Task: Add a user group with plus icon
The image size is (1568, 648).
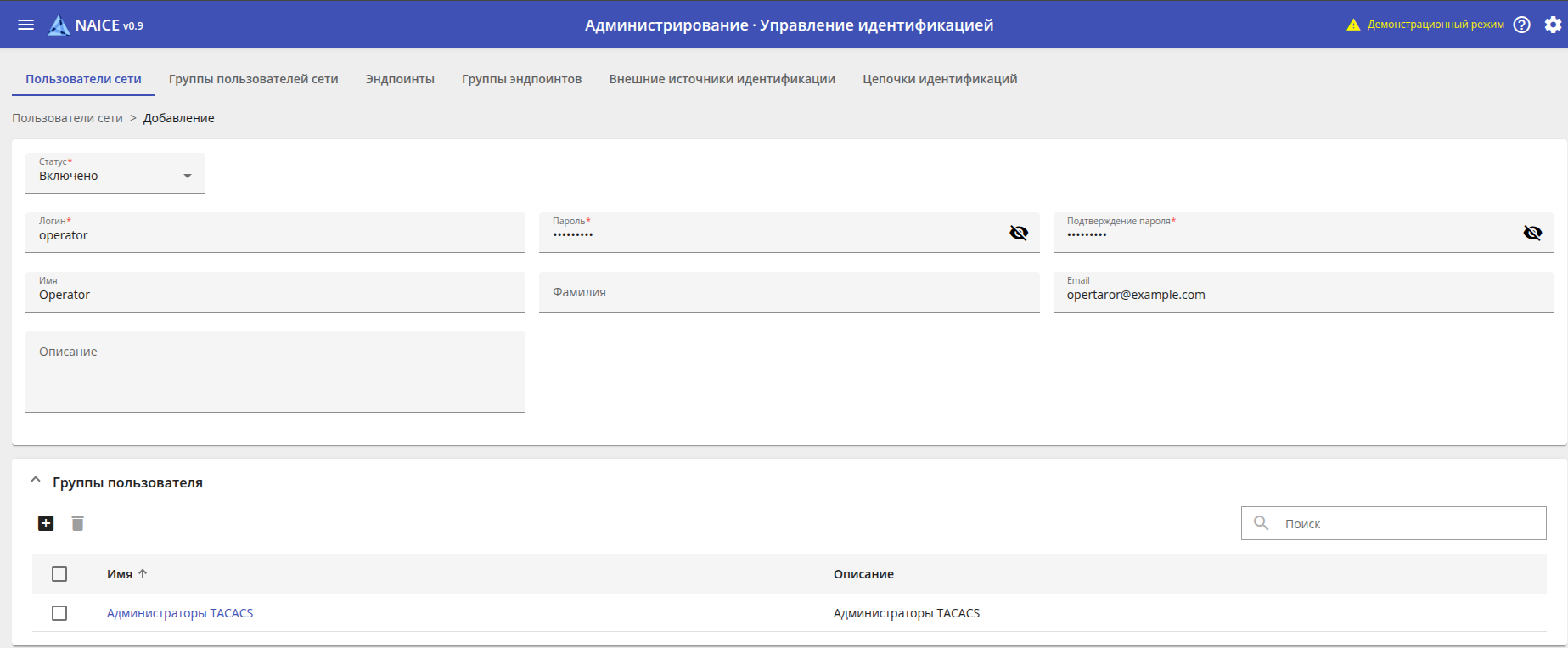Action: pyautogui.click(x=46, y=523)
